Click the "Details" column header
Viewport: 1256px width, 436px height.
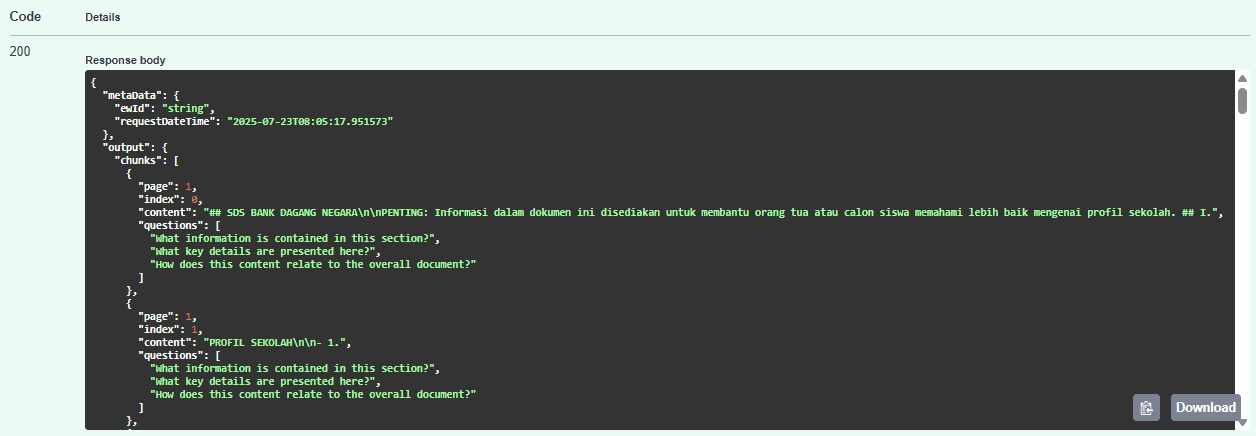point(103,18)
